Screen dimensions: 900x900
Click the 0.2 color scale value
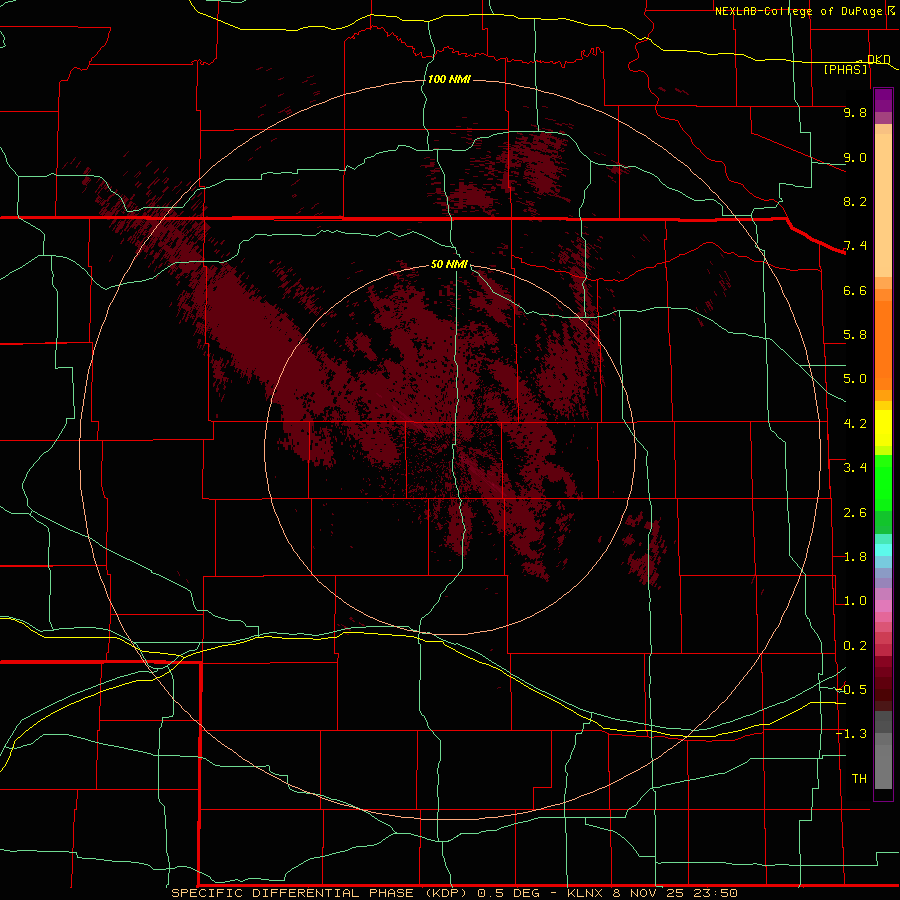click(855, 646)
